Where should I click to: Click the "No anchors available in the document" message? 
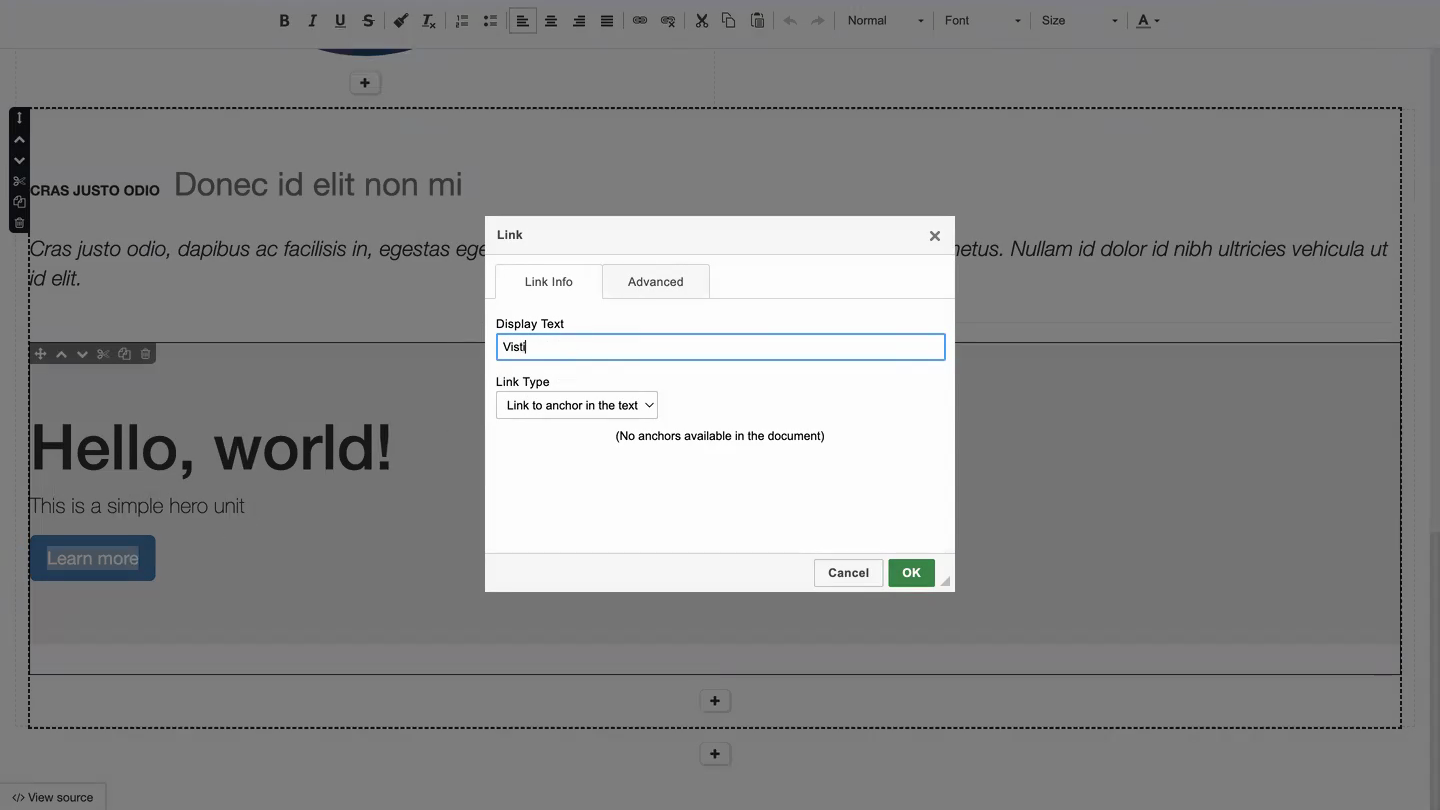[720, 436]
